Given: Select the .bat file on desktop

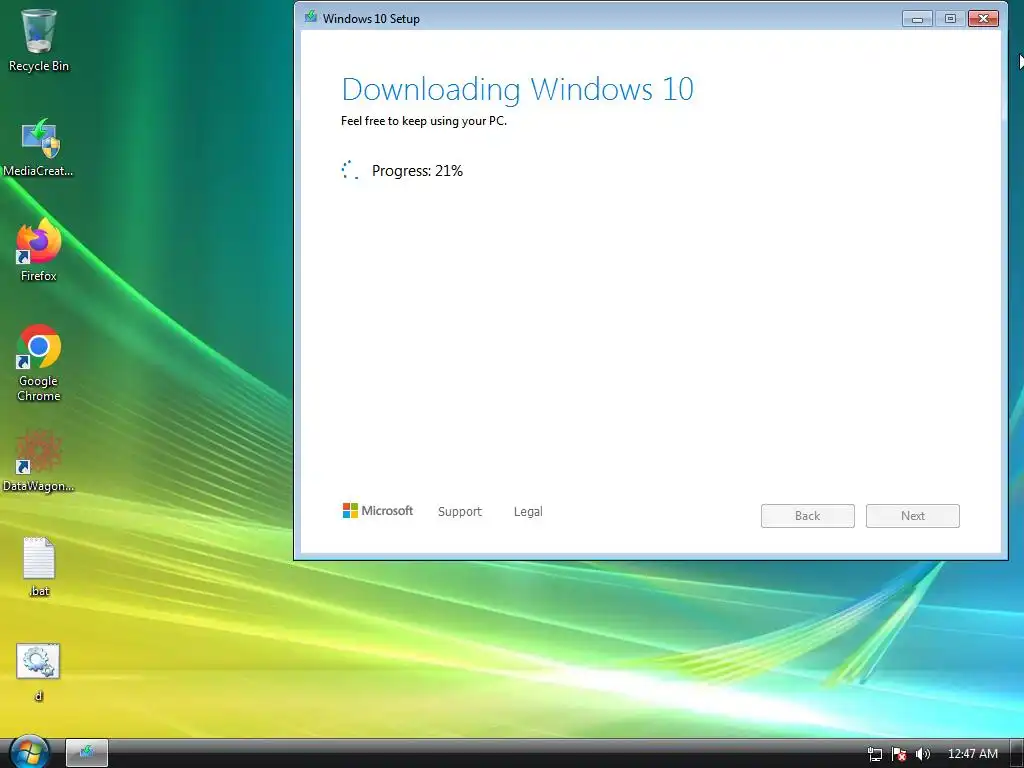Looking at the screenshot, I should coord(39,567).
